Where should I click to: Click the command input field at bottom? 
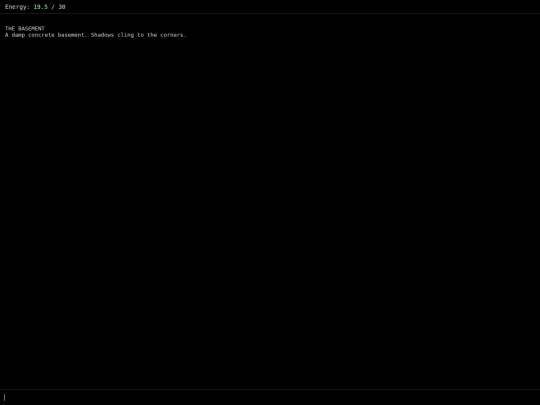270,397
